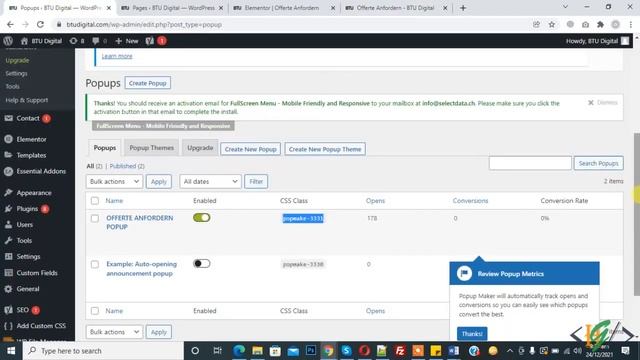Open BTU Digital site home icon
Image resolution: width=640 pixels, height=360 pixels.
24,41
